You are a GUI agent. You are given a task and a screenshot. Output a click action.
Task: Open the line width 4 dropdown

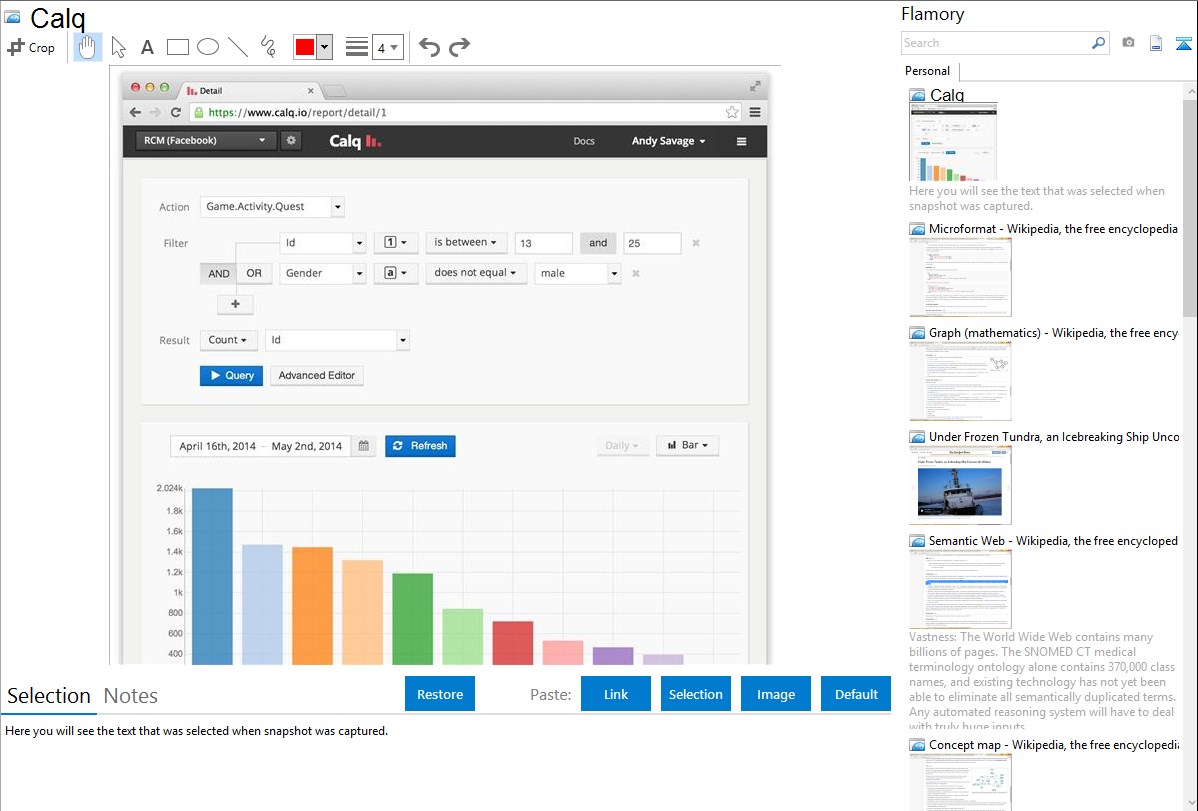tap(387, 47)
